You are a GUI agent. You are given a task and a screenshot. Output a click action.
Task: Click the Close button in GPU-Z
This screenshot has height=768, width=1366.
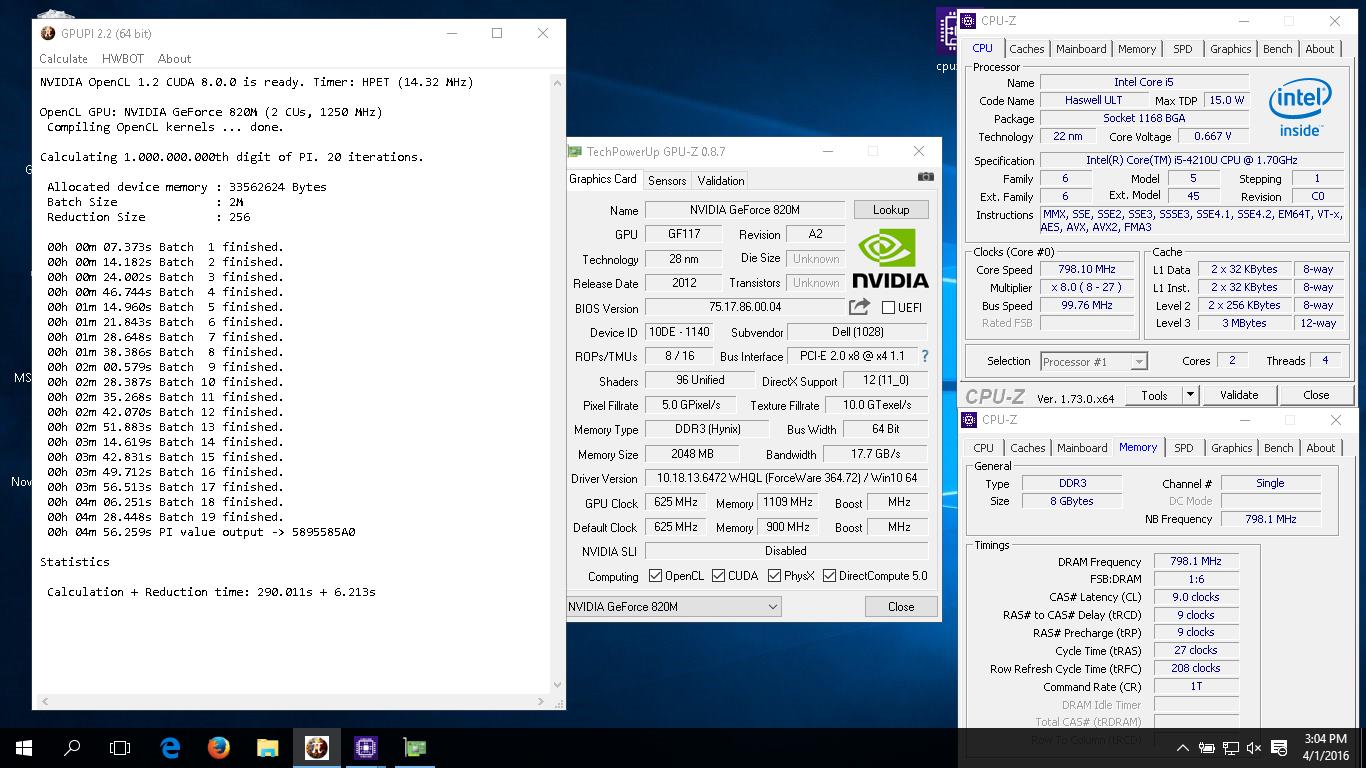(x=901, y=607)
